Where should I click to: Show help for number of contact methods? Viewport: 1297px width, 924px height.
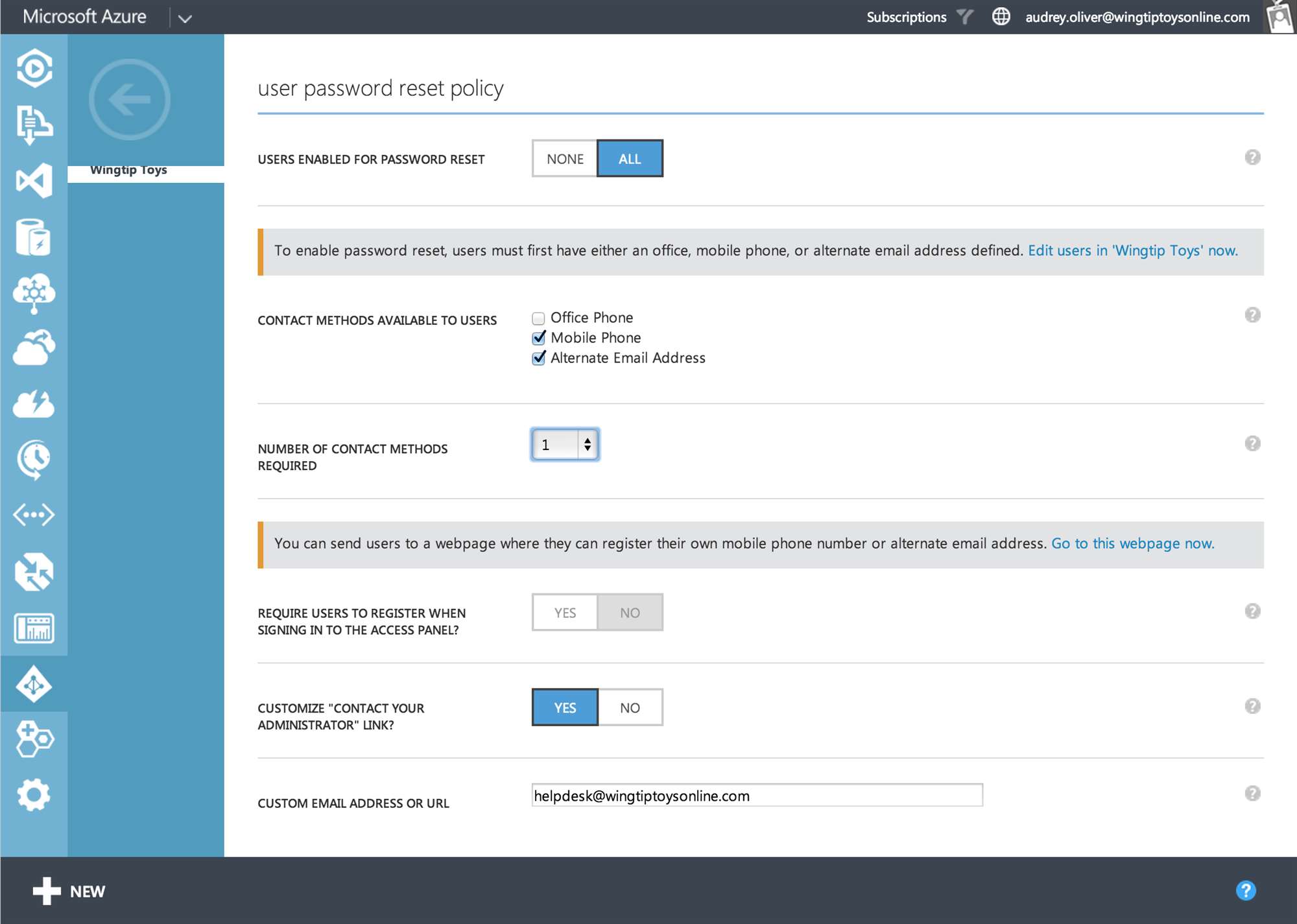(1252, 444)
